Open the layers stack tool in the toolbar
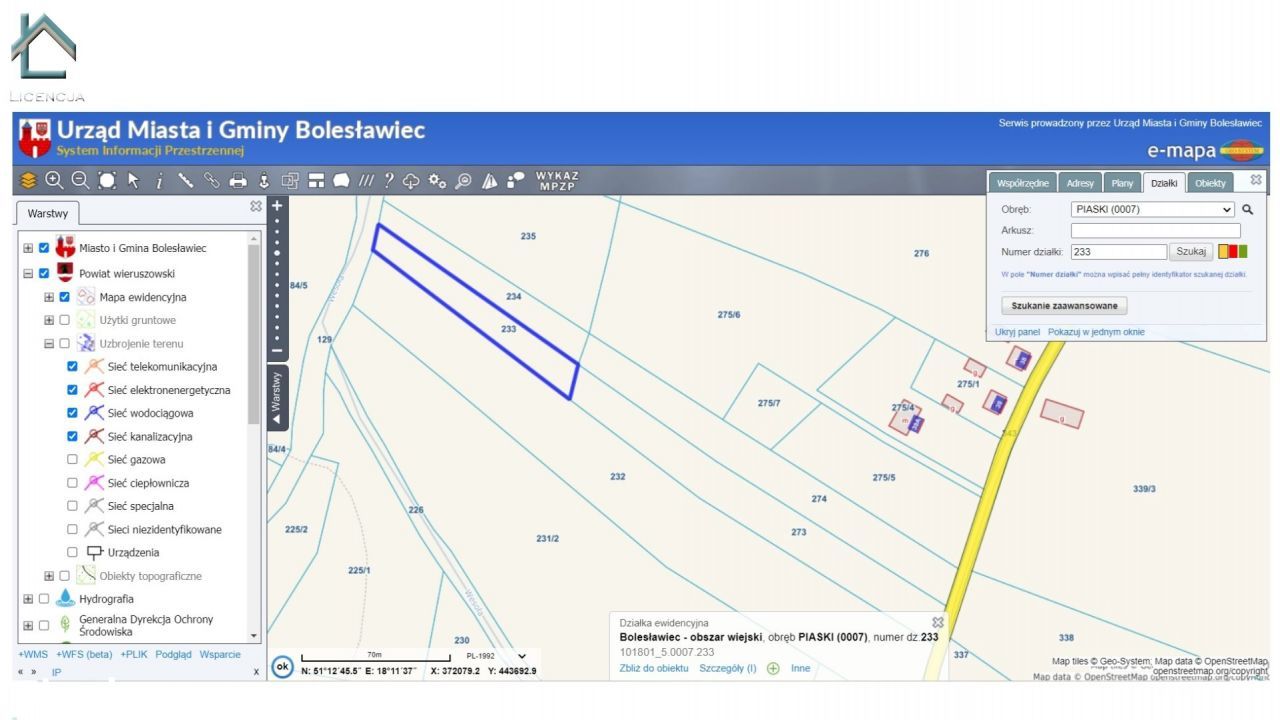 point(28,181)
